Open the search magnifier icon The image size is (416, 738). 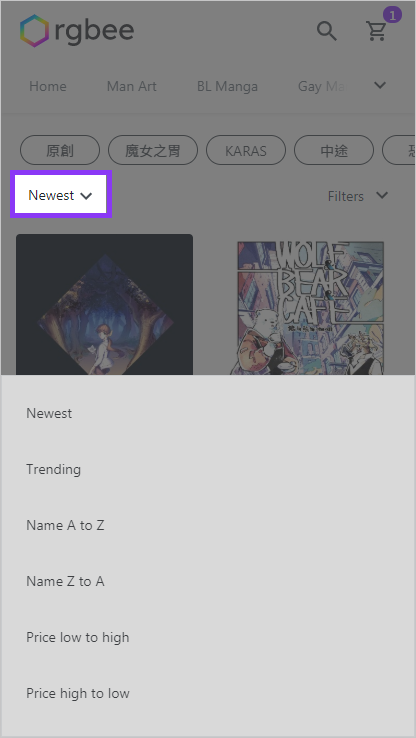click(327, 32)
